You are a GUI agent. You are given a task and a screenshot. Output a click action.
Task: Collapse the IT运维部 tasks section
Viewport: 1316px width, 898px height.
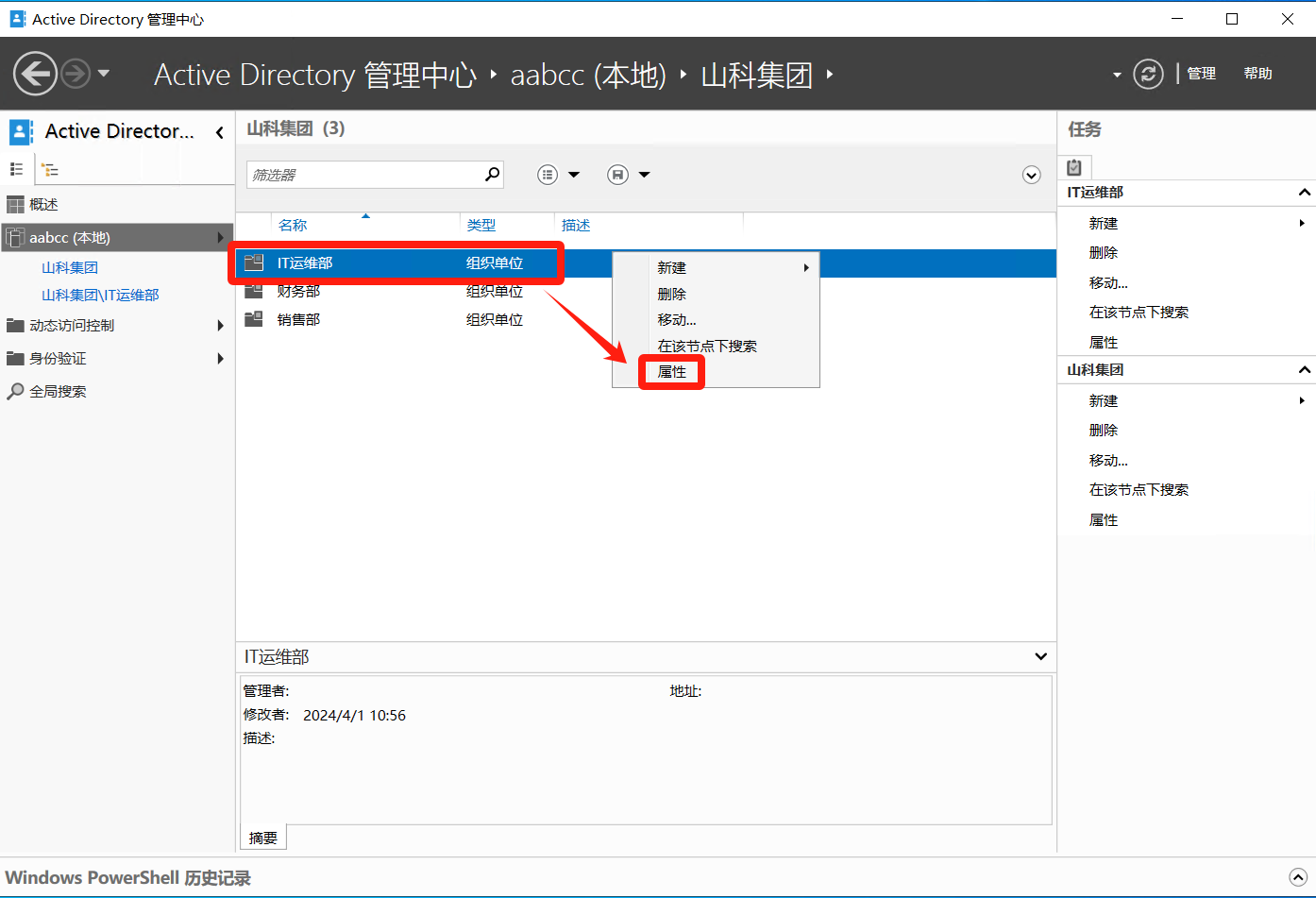click(x=1304, y=193)
